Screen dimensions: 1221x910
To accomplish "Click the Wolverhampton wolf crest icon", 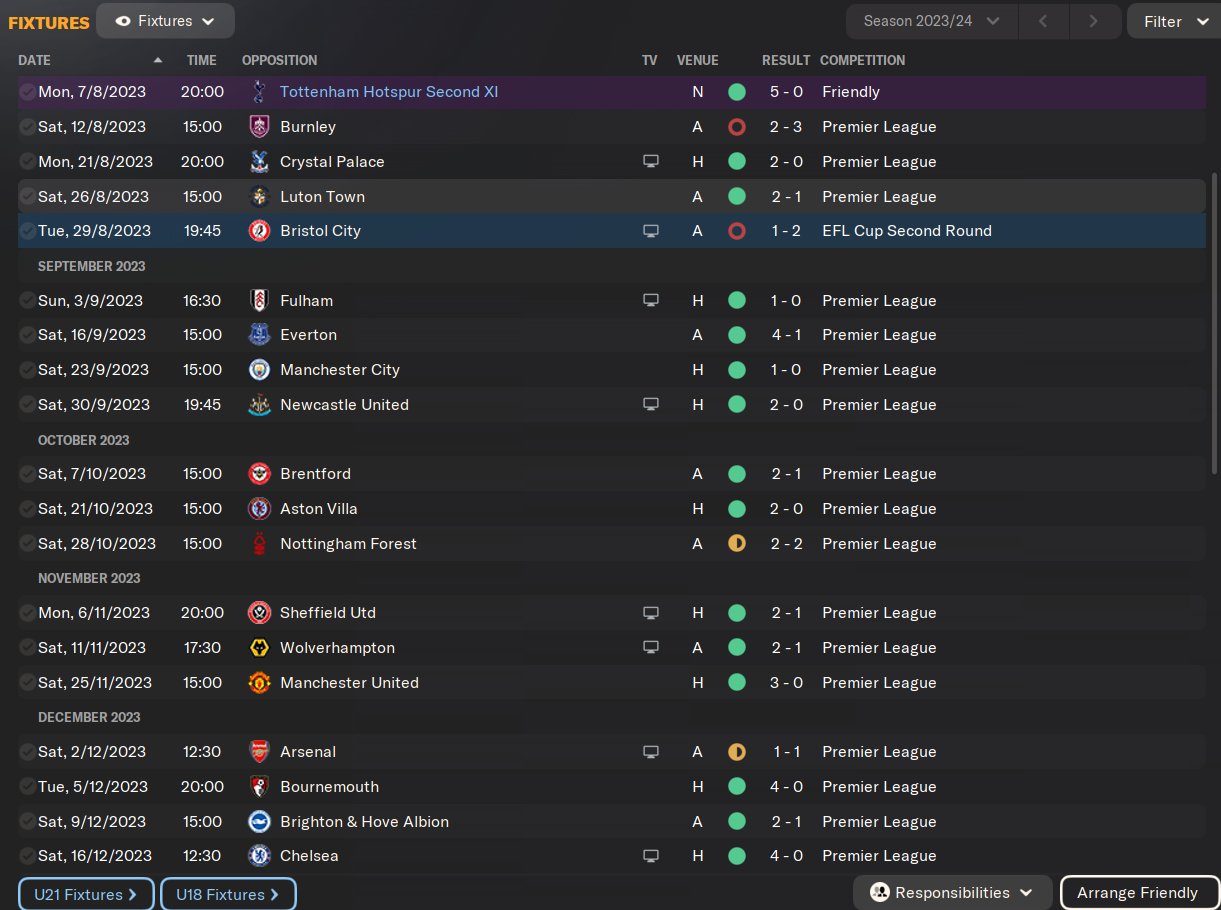I will [259, 648].
